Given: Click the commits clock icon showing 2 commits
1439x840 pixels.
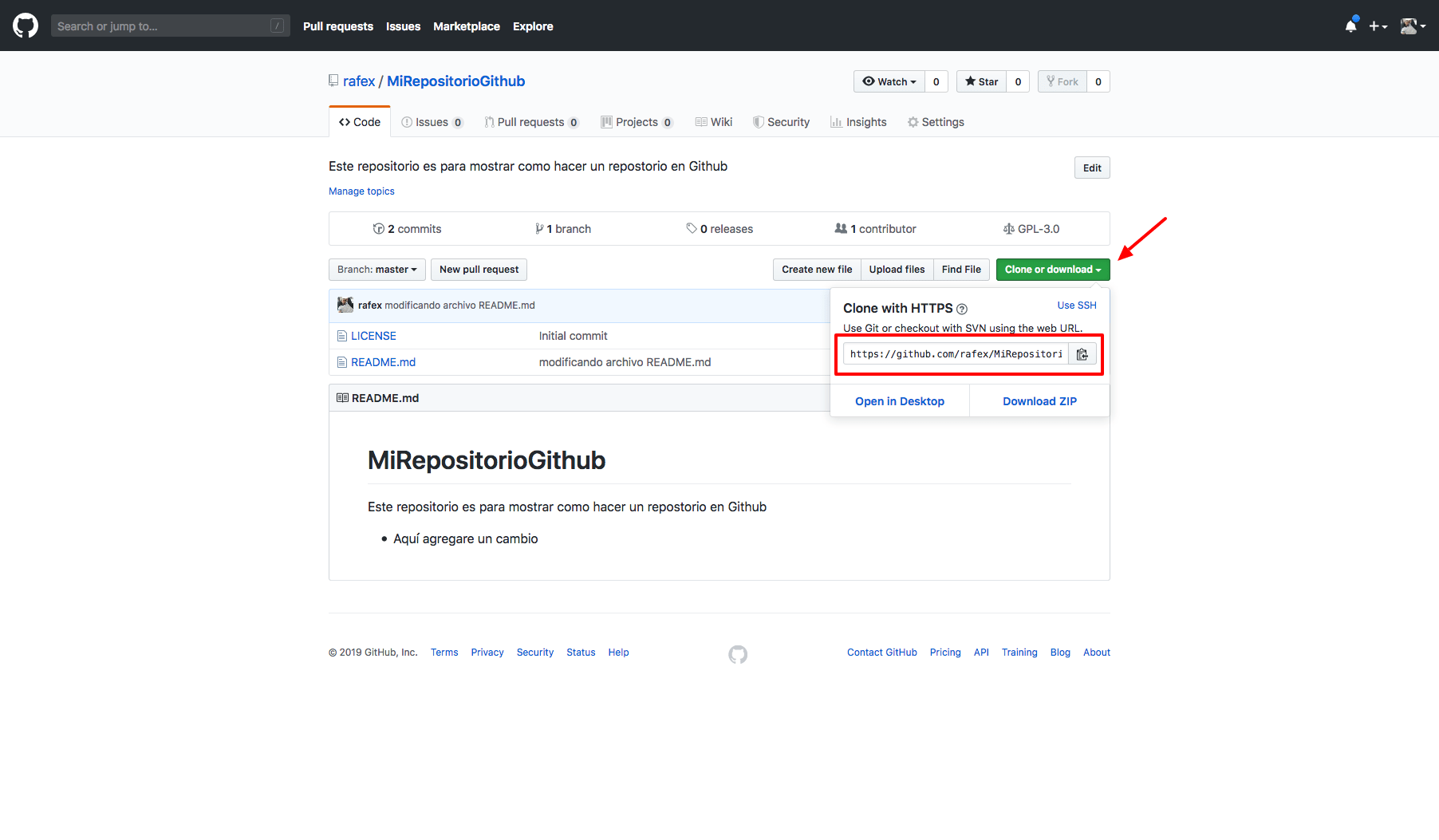Looking at the screenshot, I should [x=379, y=228].
